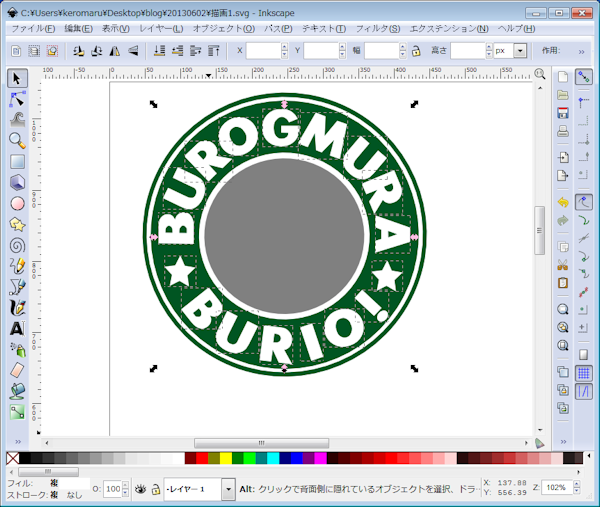Click the no-color X swatch
Viewport: 600px width, 507px height.
point(13,458)
